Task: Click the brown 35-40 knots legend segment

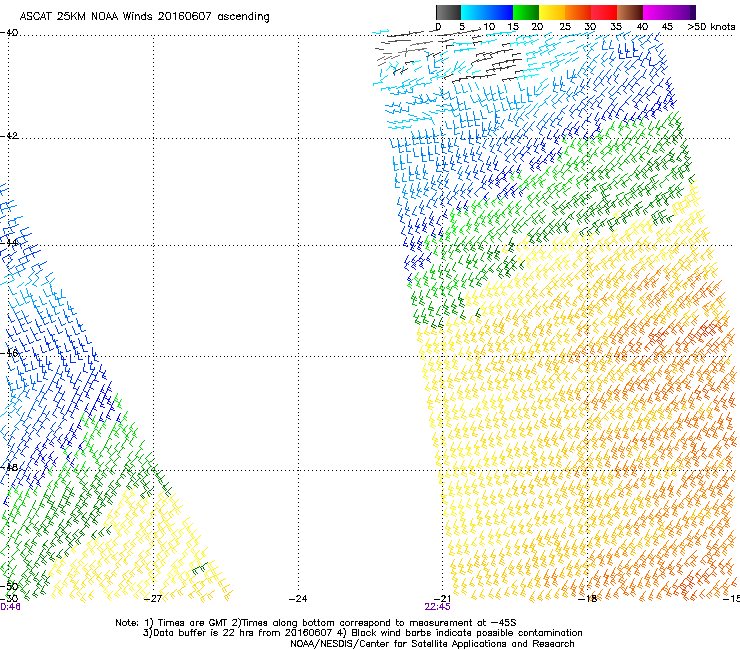Action: (x=630, y=12)
